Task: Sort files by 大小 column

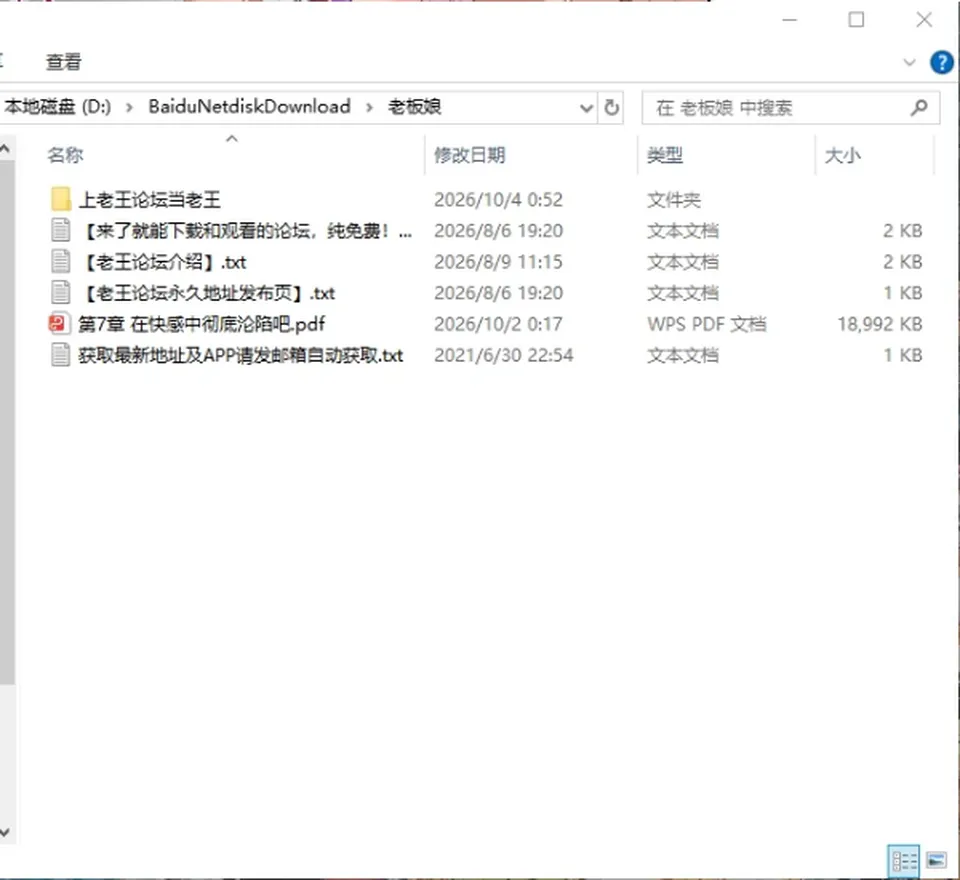Action: click(842, 156)
